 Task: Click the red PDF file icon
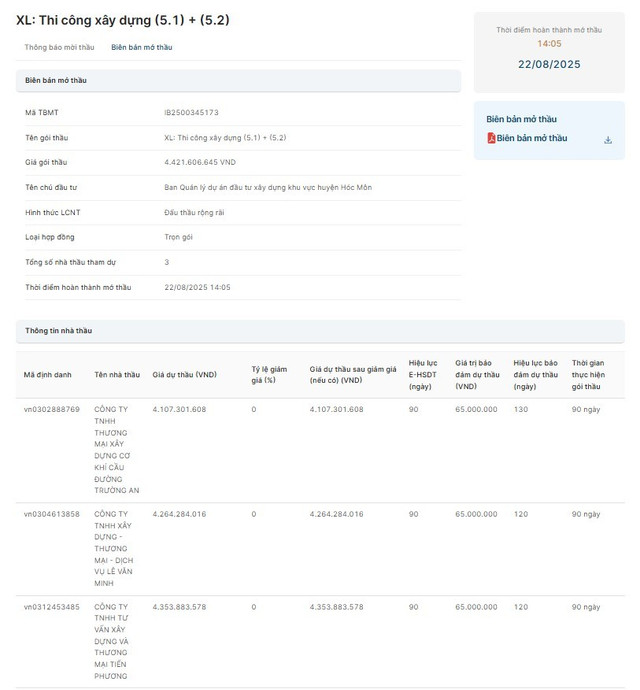(x=491, y=138)
